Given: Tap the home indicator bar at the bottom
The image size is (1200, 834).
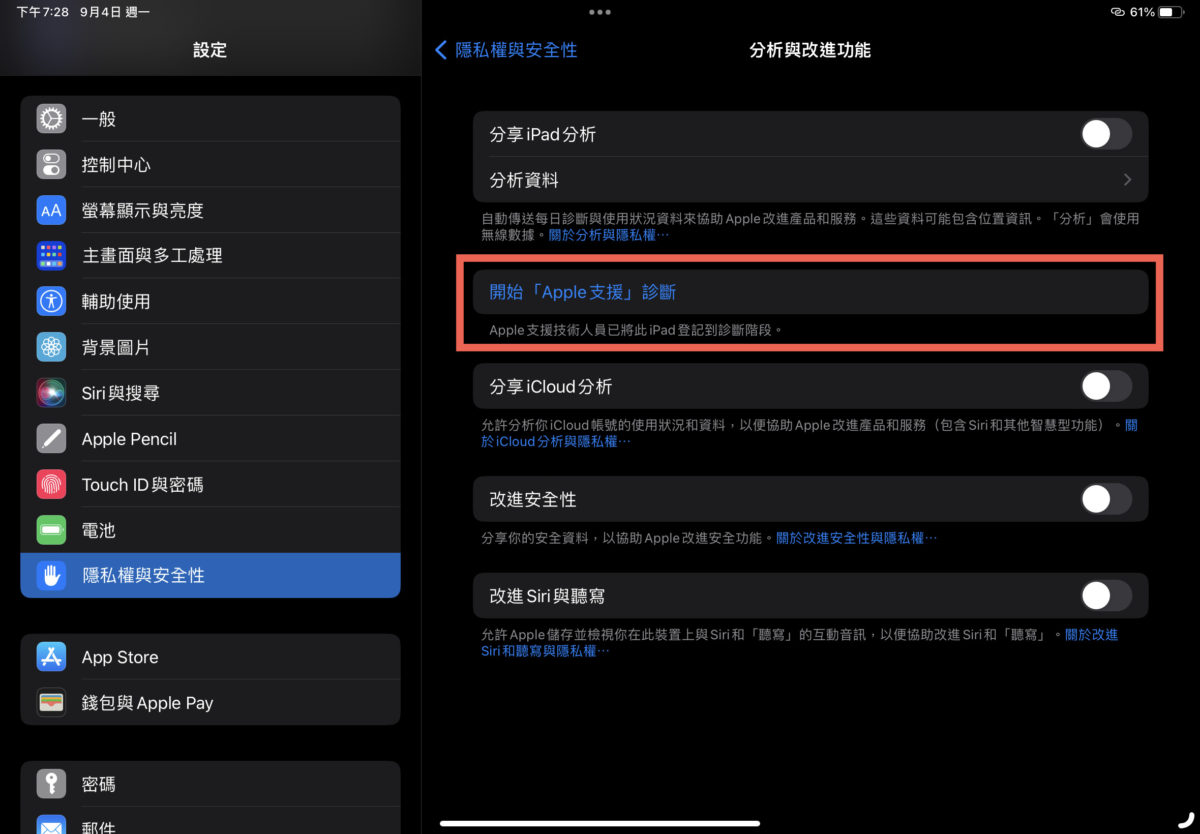Looking at the screenshot, I should click(x=600, y=823).
